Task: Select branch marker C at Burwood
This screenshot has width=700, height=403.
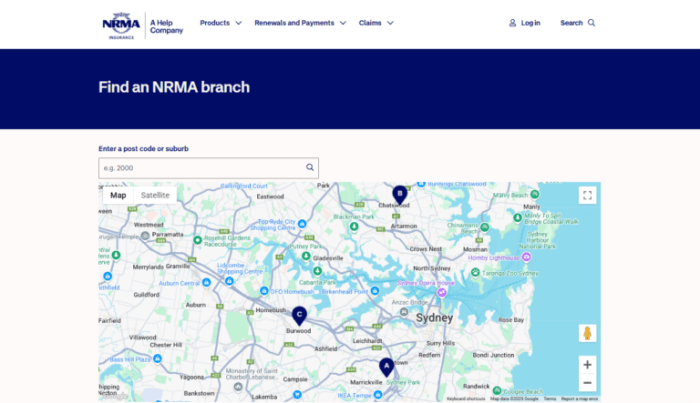Action: (299, 314)
